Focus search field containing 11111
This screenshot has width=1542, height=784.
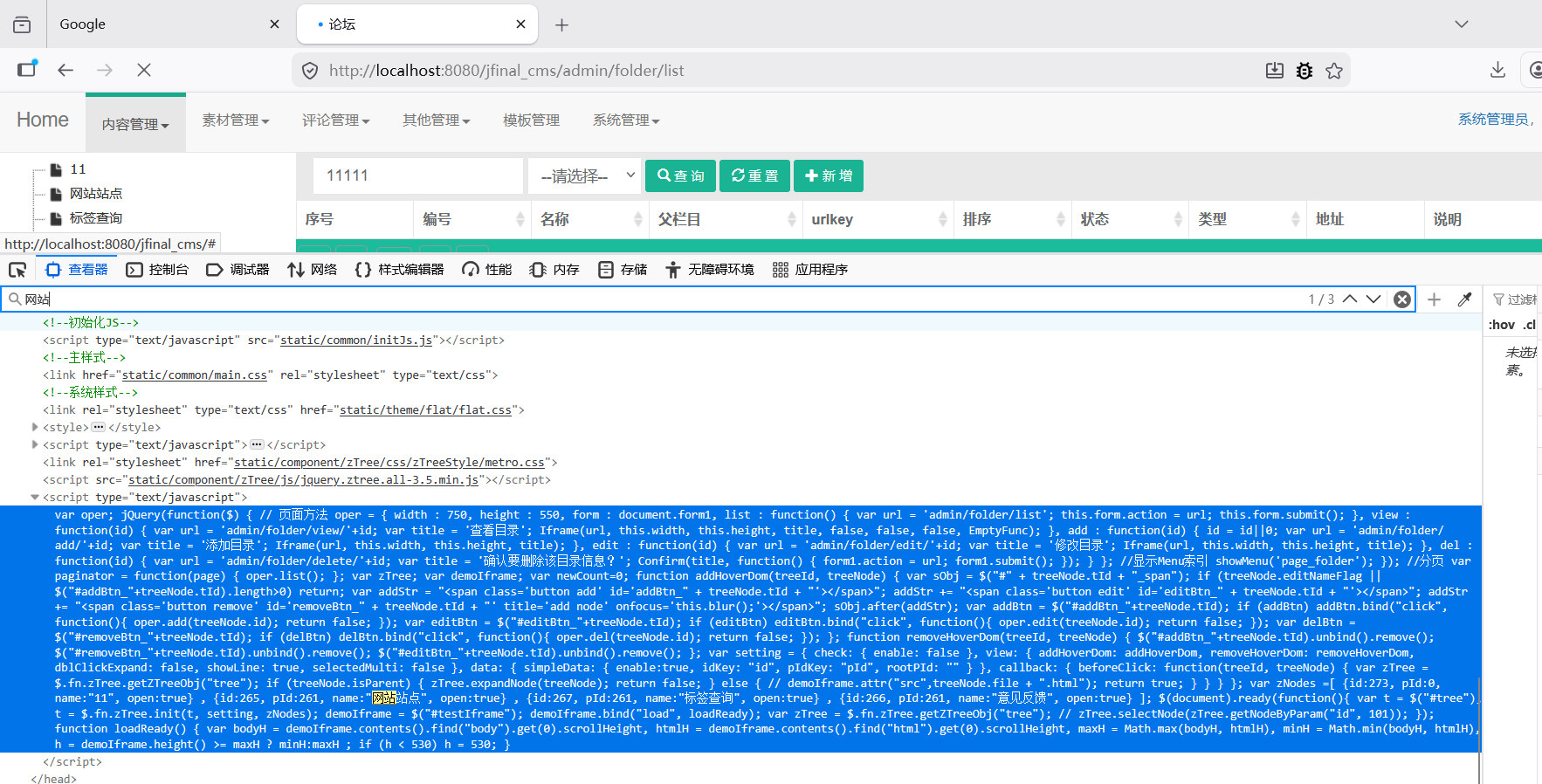(x=417, y=175)
